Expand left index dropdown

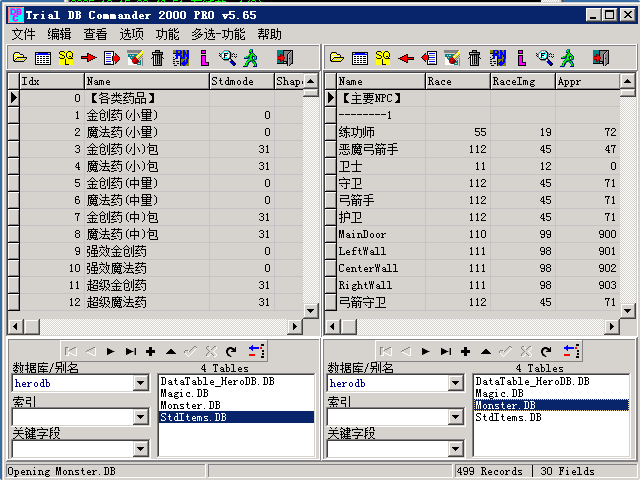tap(140, 417)
